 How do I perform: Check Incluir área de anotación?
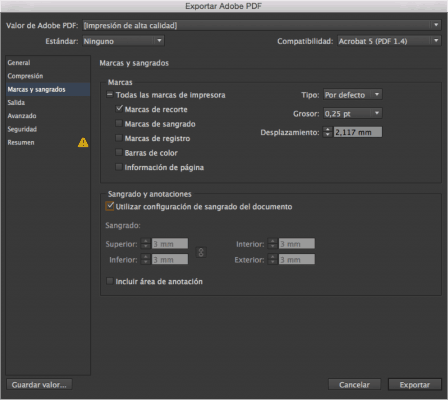click(110, 281)
